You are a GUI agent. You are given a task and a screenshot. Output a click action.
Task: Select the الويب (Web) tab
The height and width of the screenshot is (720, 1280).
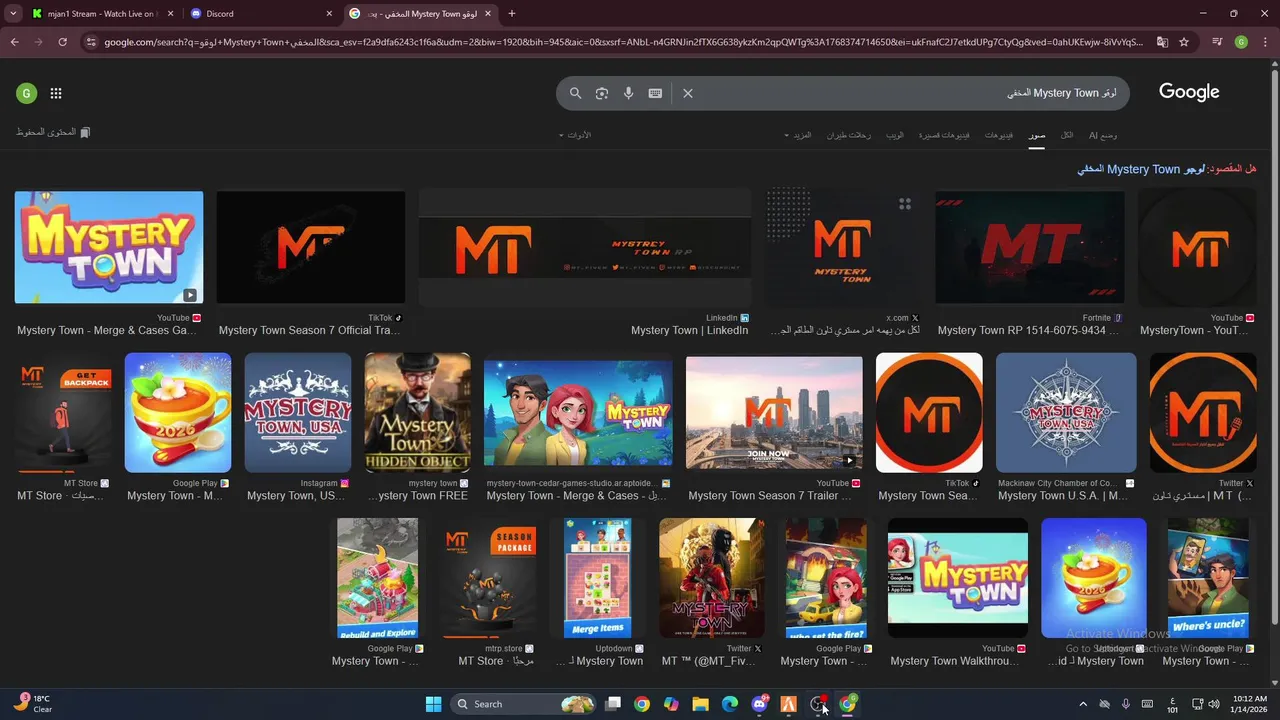895,135
